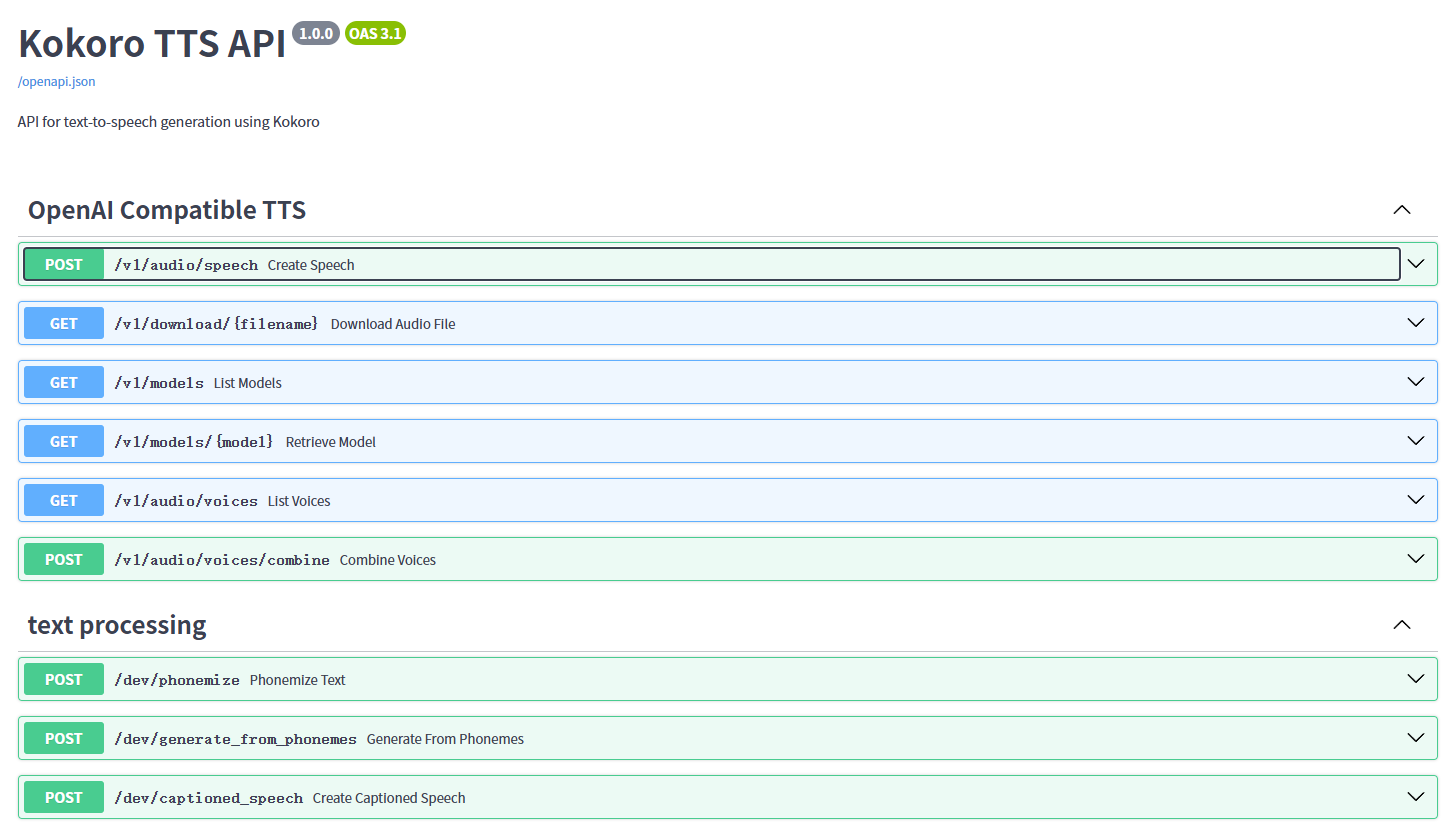Click the OpenAI Compatible TTS heading

[167, 210]
